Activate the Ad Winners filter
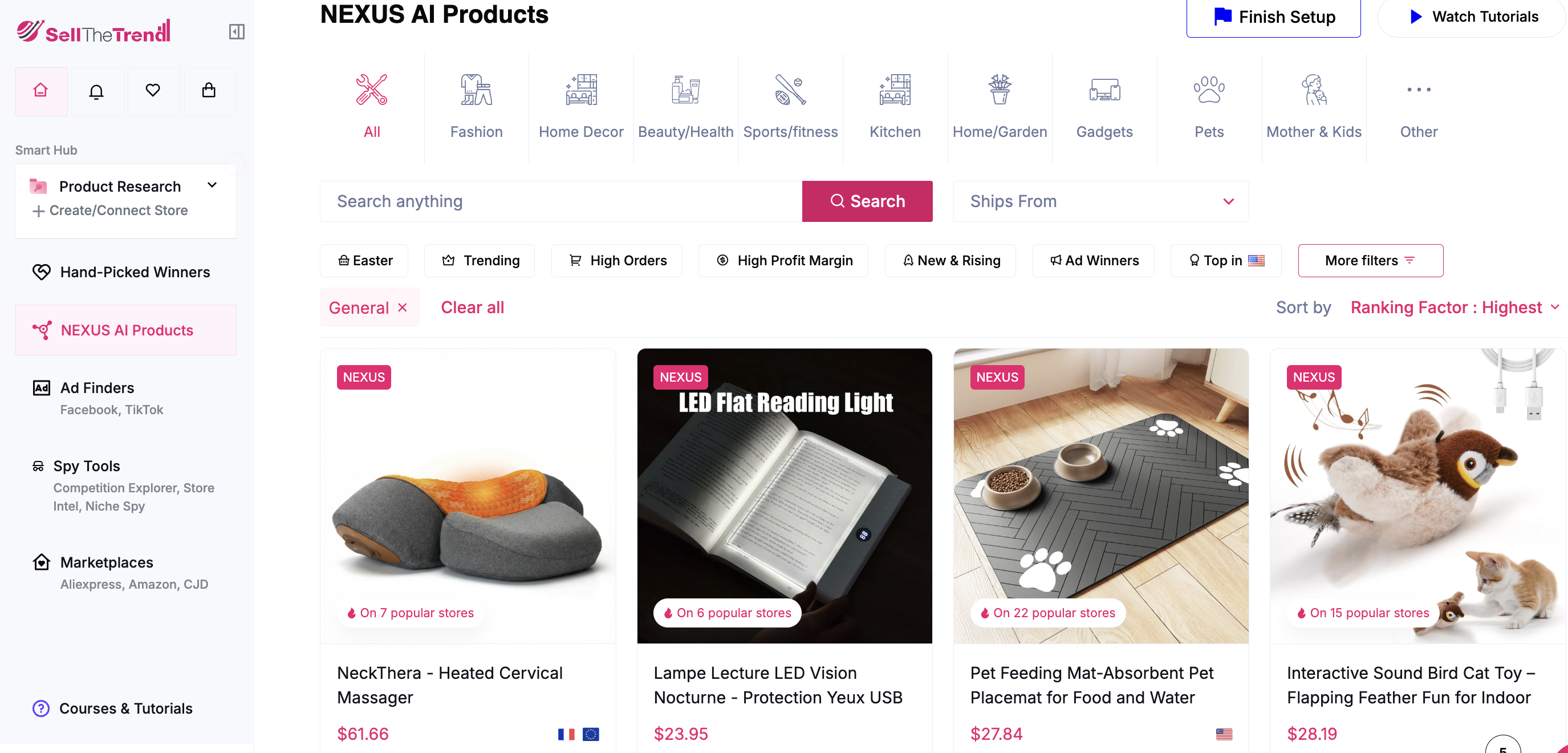 click(x=1093, y=260)
